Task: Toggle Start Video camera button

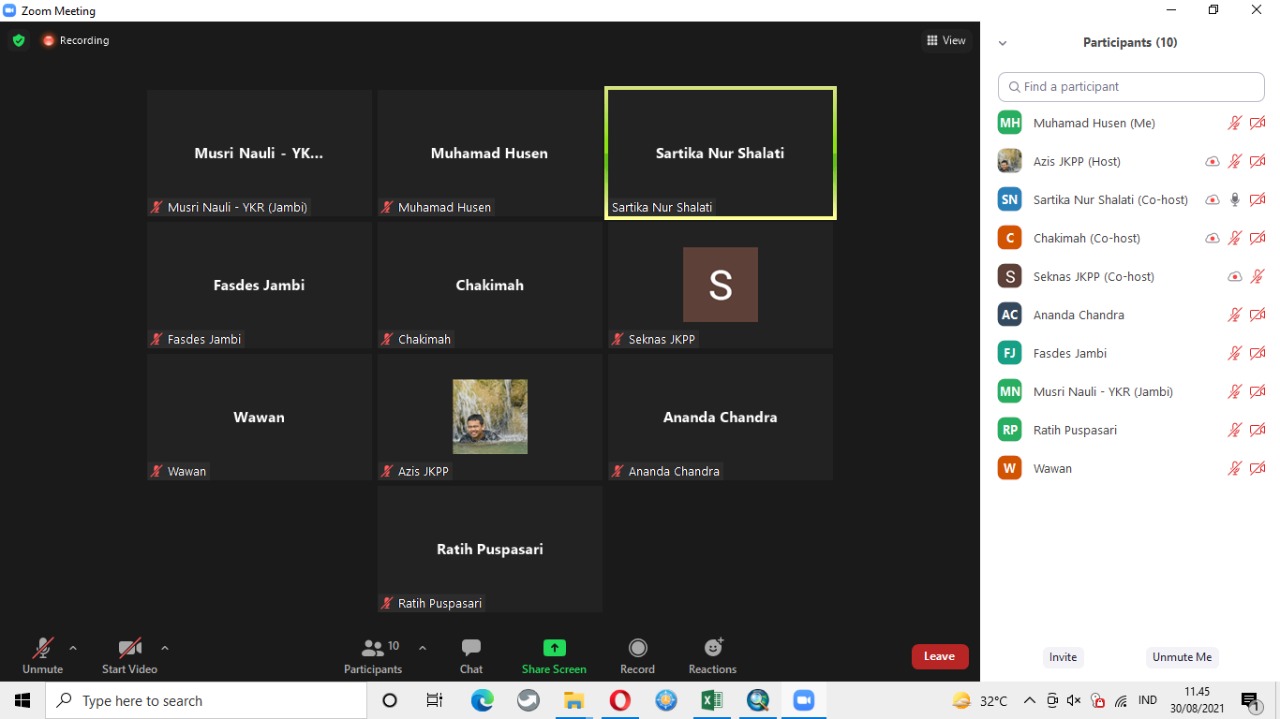Action: coord(129,648)
